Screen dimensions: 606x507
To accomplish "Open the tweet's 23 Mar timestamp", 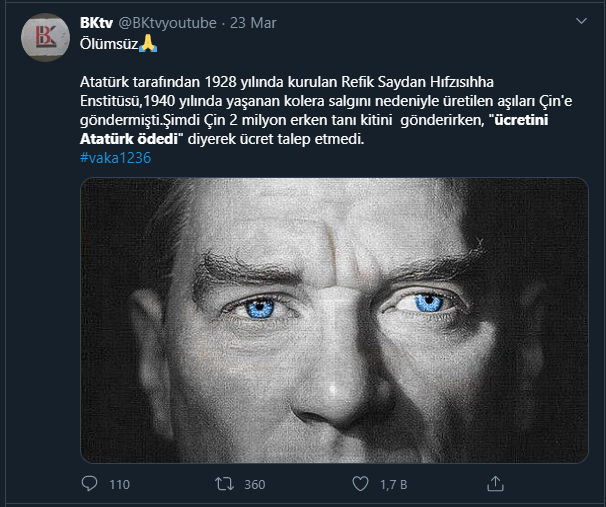I will click(253, 23).
